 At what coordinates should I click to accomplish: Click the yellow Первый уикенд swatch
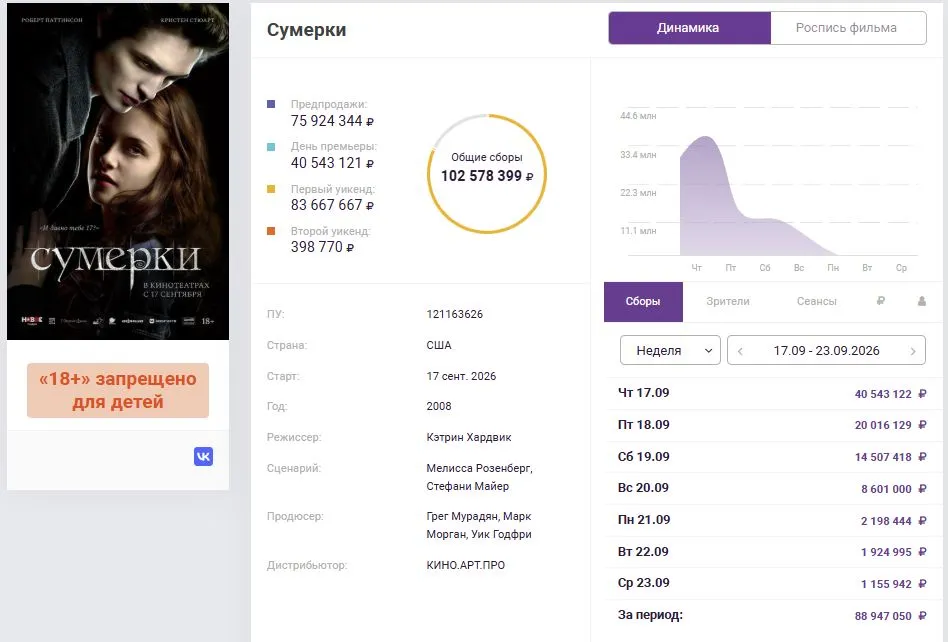271,189
